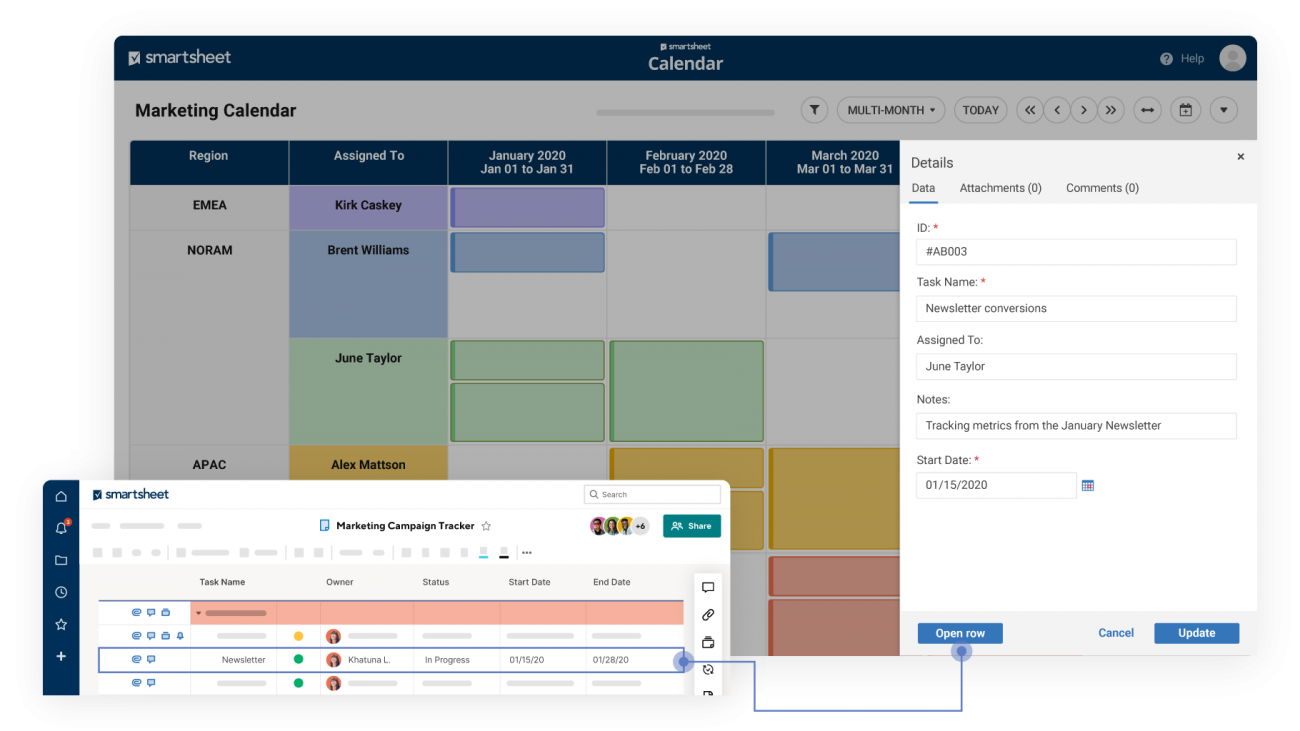This screenshot has height=731, width=1300.
Task: Click the Home icon in the left sidebar
Action: click(x=60, y=495)
